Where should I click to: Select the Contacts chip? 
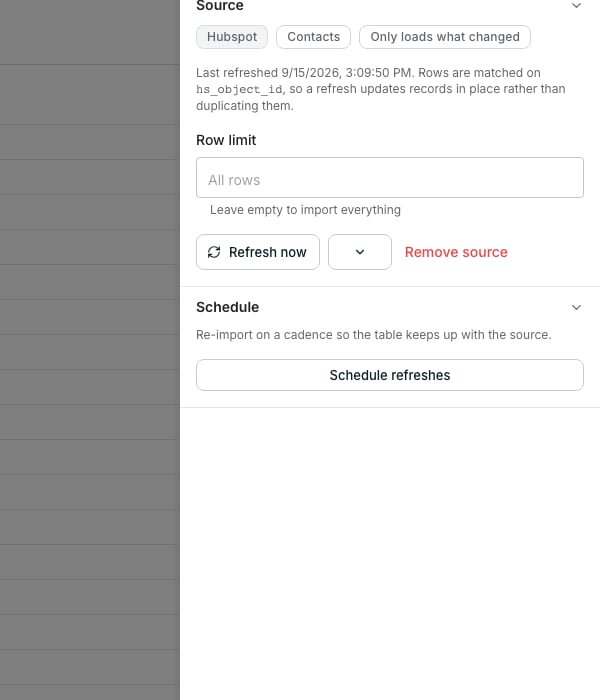[313, 37]
